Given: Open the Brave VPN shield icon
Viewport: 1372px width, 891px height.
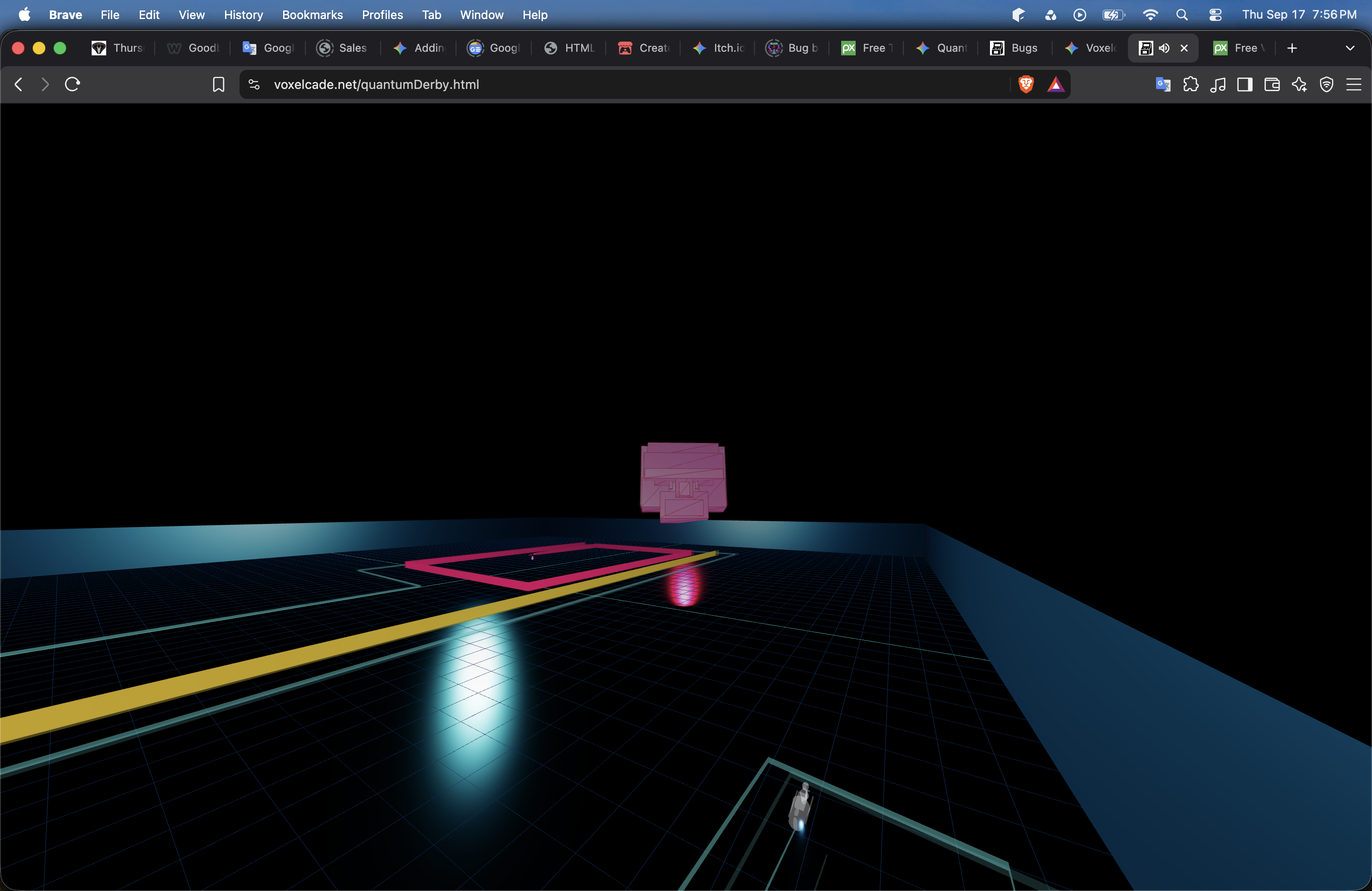Looking at the screenshot, I should coord(1326,85).
